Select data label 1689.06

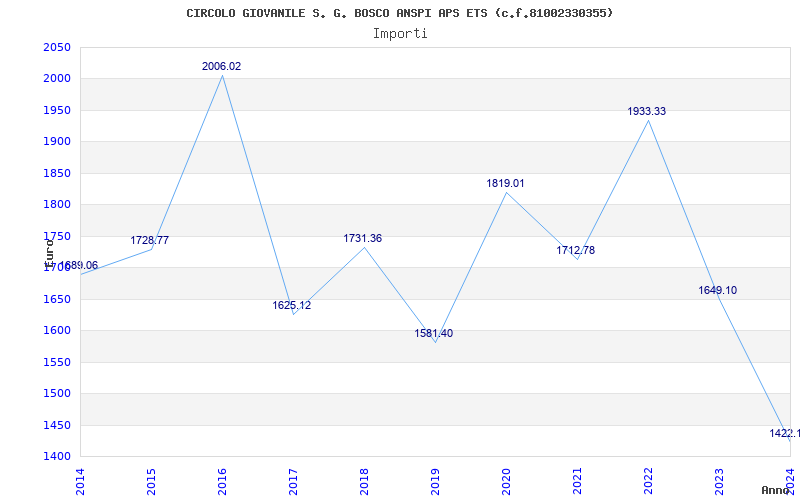79,265
